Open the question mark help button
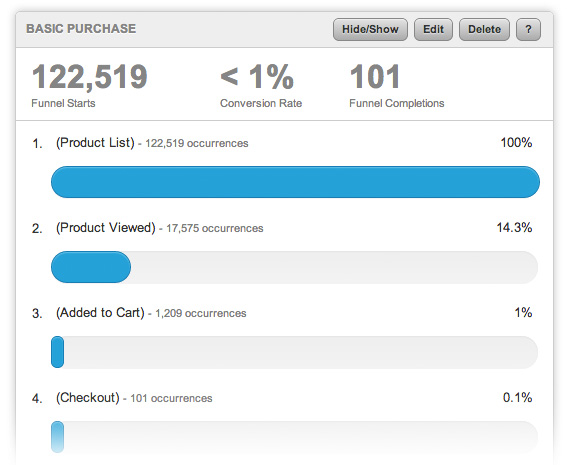570x465 pixels. (x=528, y=29)
